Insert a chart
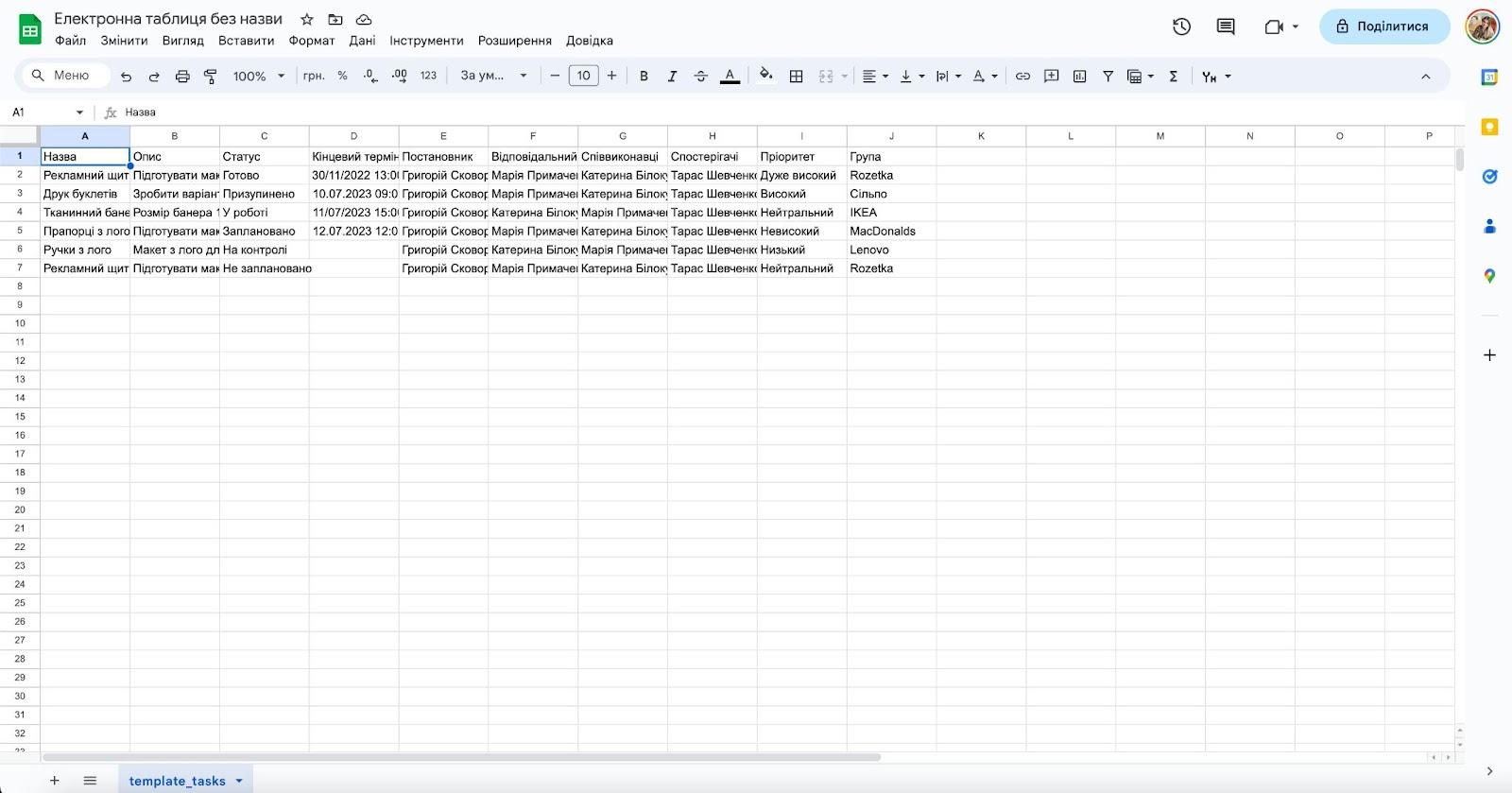 point(1079,77)
